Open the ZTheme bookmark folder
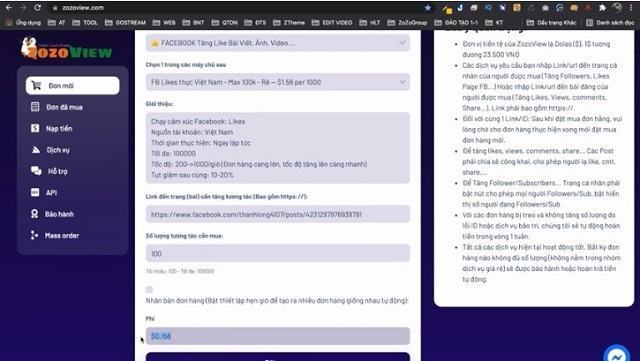Image resolution: width=640 pixels, height=361 pixels. (x=289, y=22)
